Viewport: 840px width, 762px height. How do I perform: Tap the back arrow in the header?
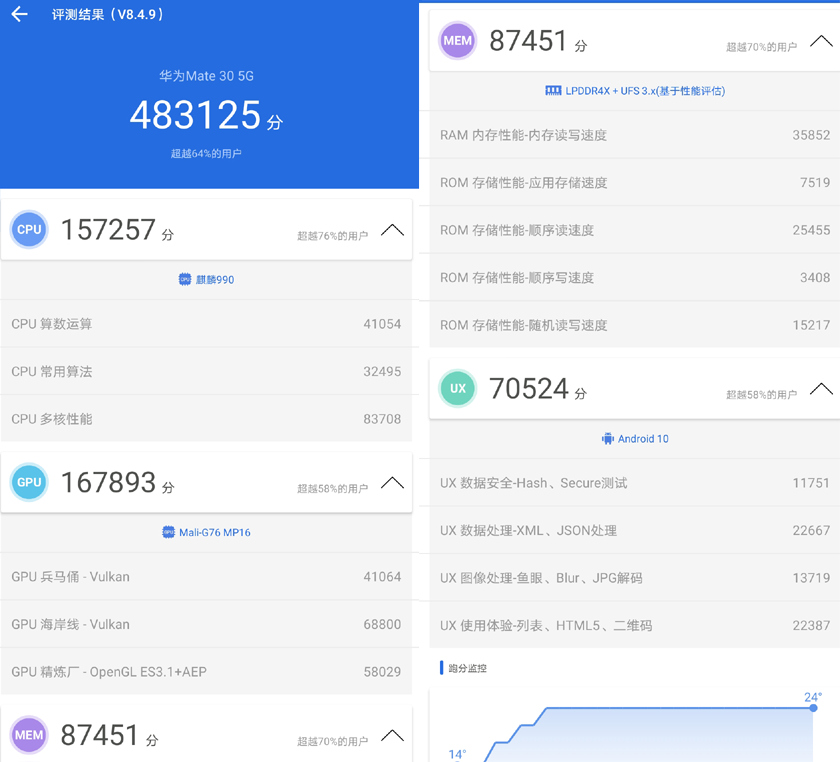[19, 14]
